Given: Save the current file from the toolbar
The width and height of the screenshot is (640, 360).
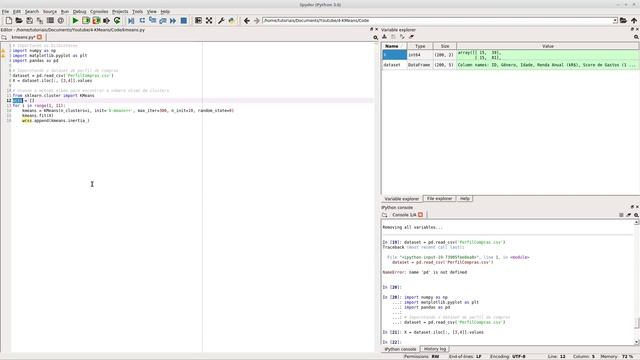Looking at the screenshot, I should coord(29,20).
